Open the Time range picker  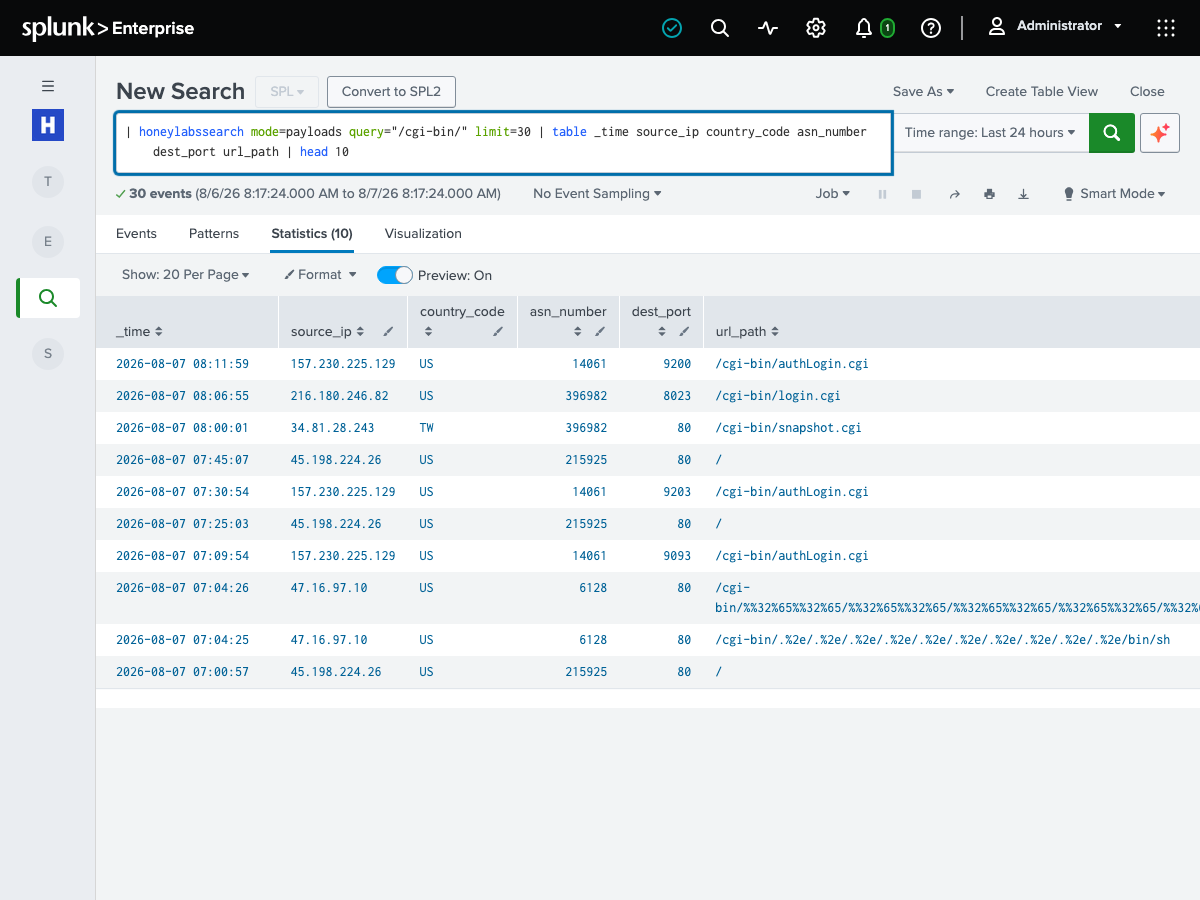pos(991,132)
